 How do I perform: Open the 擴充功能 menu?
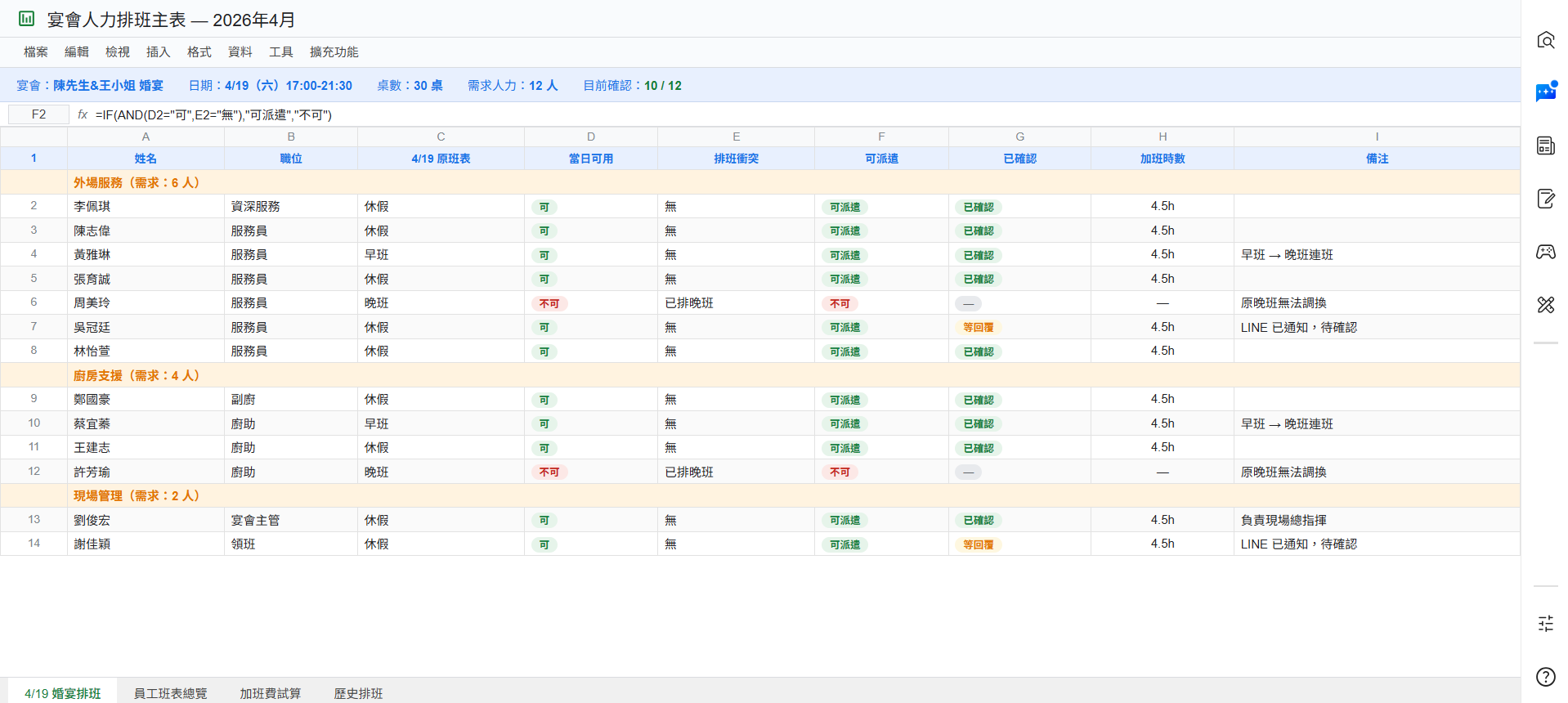(334, 51)
